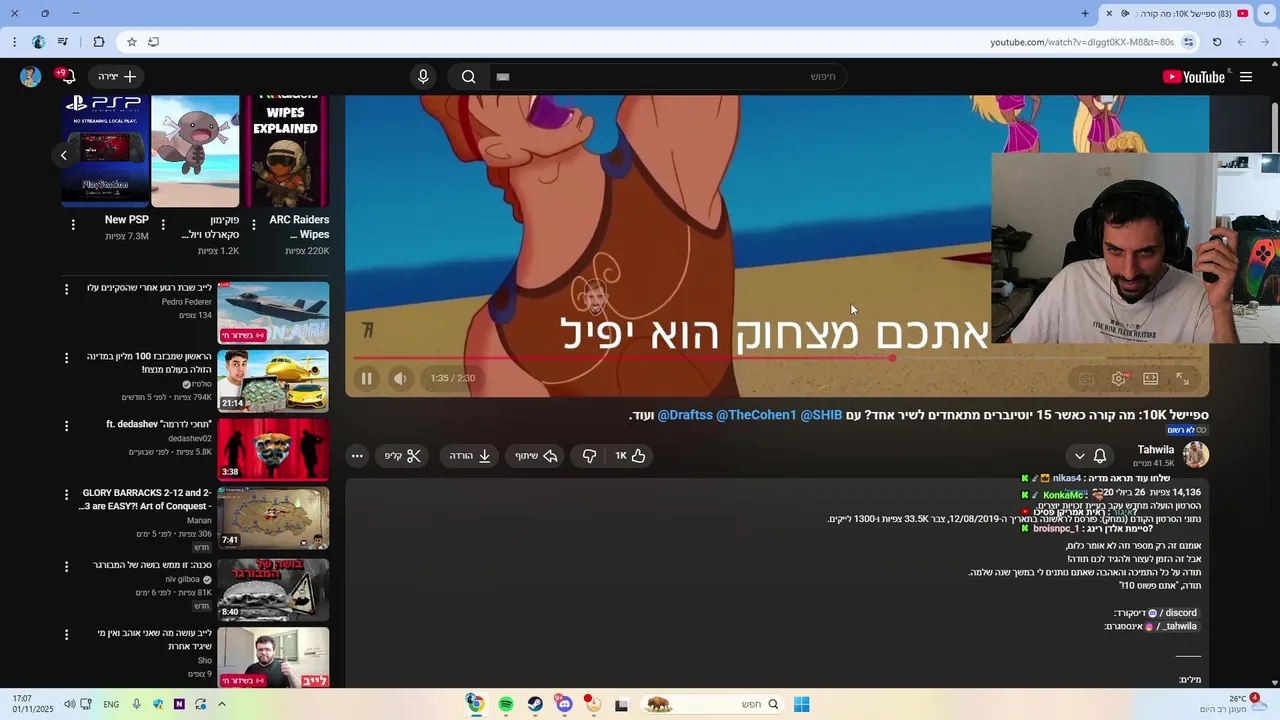Reload the page in Chrome
1280x720 pixels.
tap(1217, 42)
